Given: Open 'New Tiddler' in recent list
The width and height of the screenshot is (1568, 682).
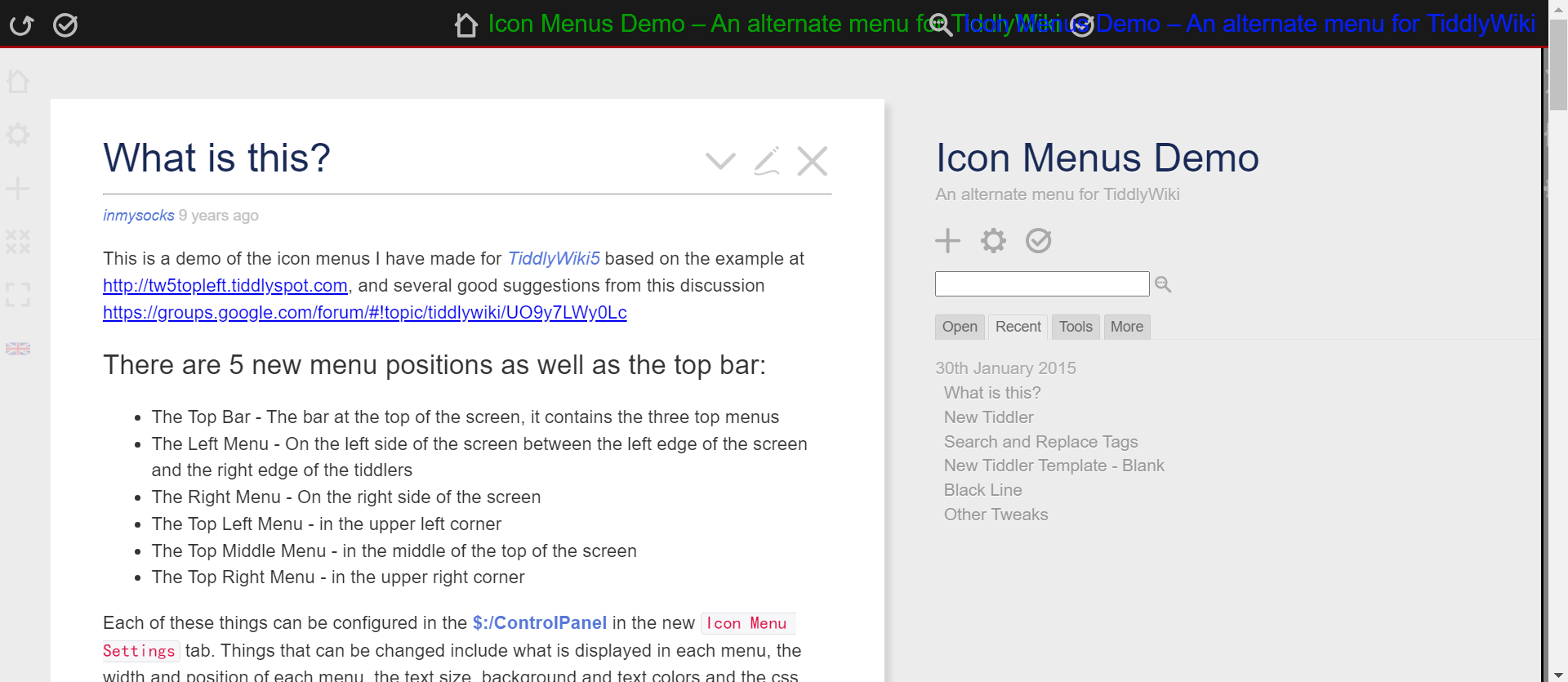Looking at the screenshot, I should point(989,417).
